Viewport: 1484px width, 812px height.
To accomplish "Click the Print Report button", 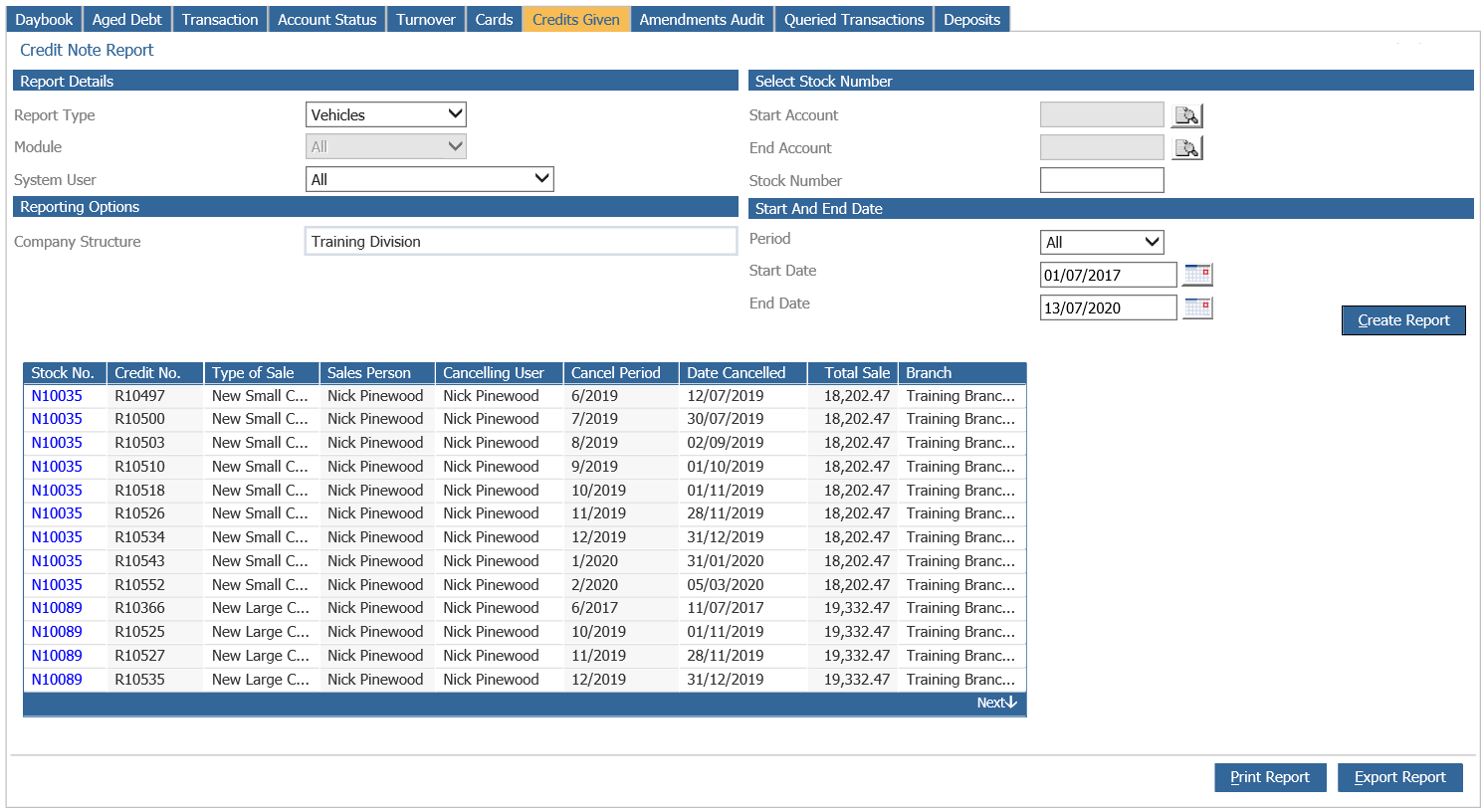I will pos(1269,777).
